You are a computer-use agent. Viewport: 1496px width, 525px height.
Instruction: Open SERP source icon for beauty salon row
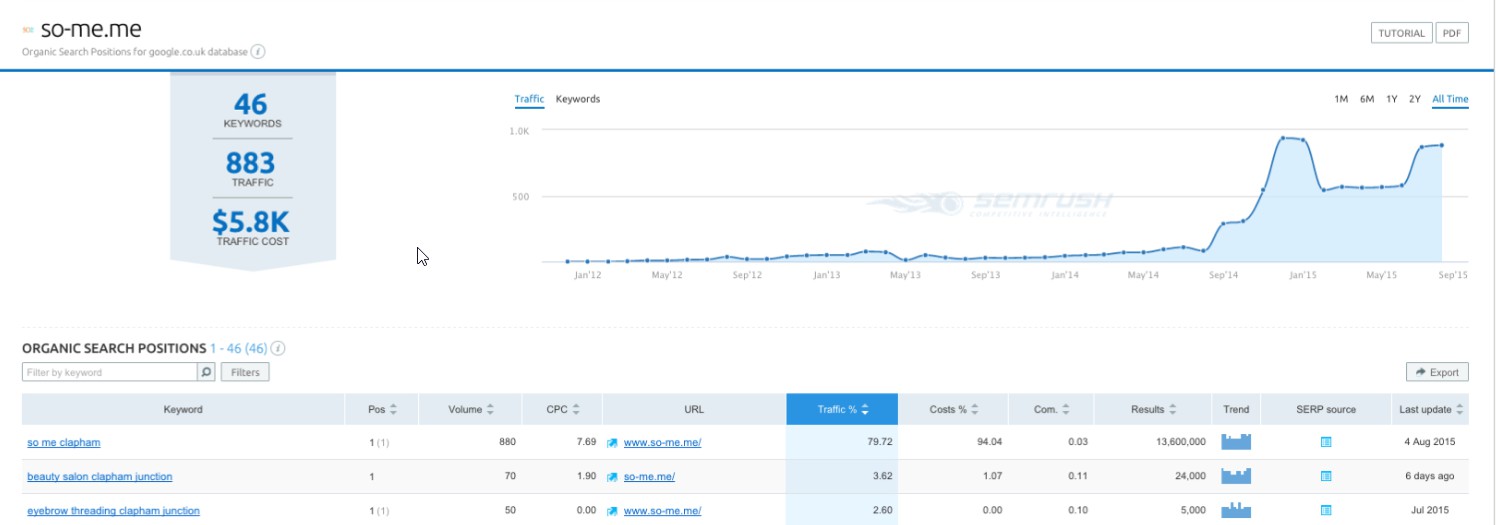[1326, 476]
